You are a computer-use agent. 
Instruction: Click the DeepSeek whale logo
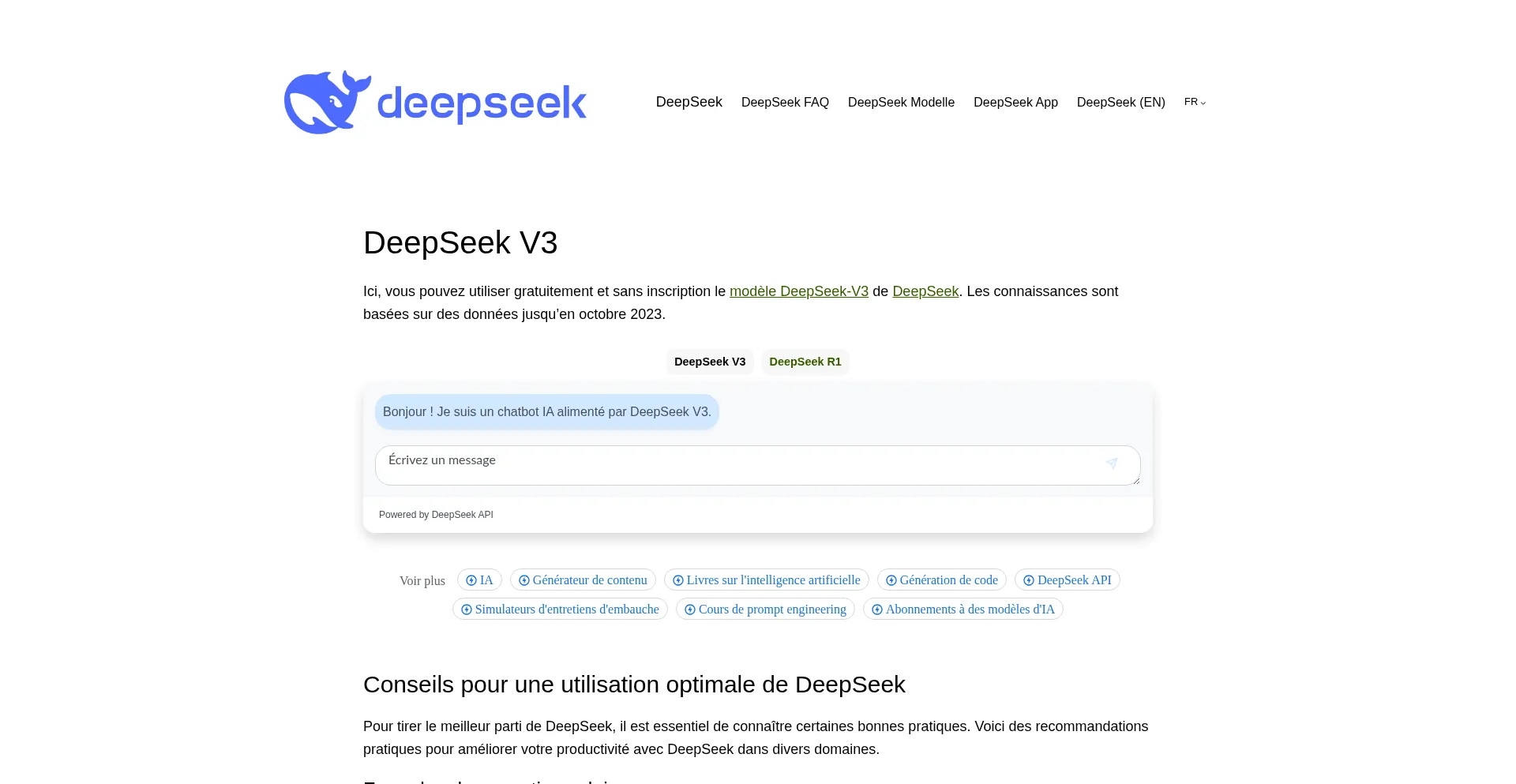pos(327,102)
